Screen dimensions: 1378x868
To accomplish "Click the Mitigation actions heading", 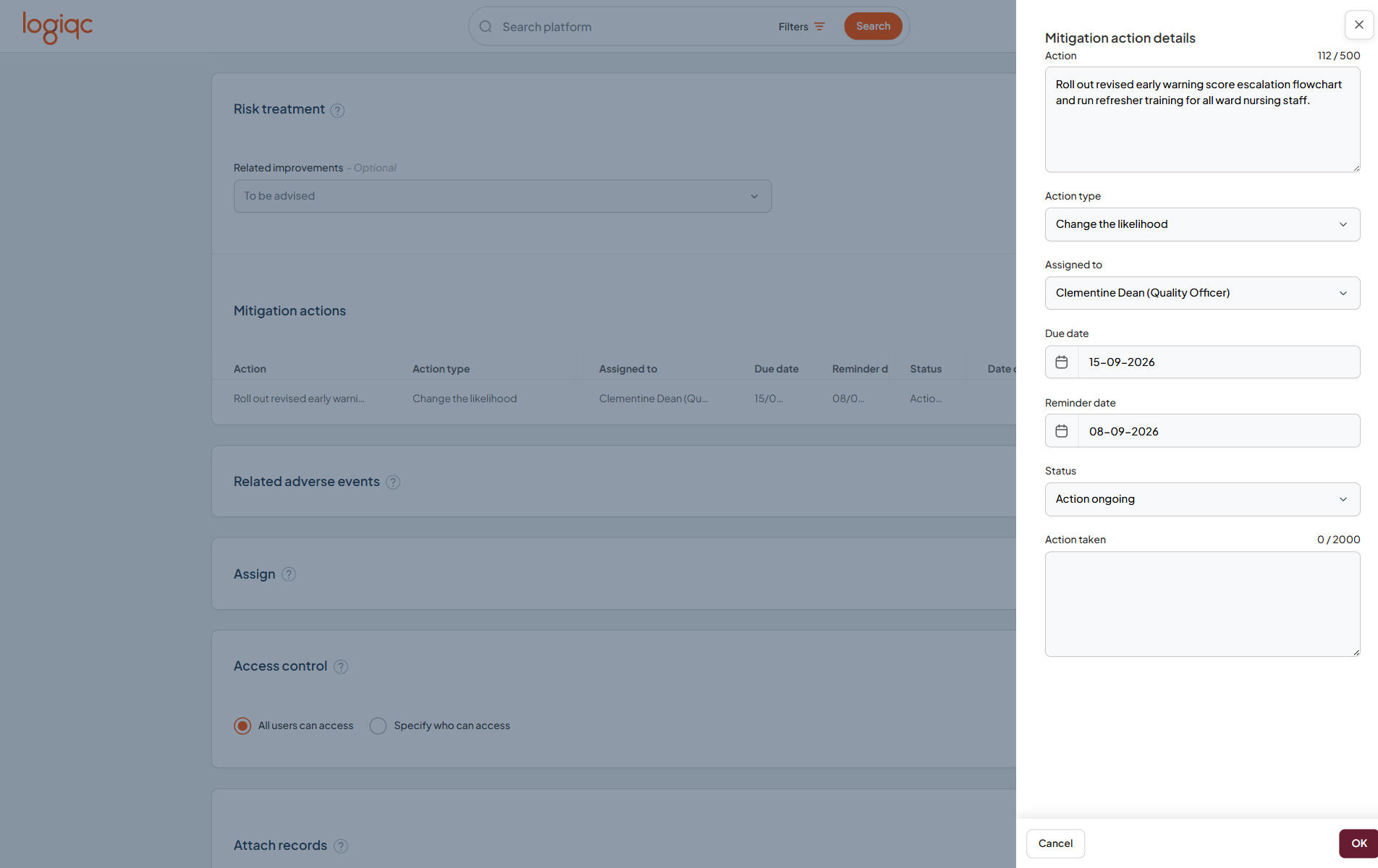I will coord(289,311).
